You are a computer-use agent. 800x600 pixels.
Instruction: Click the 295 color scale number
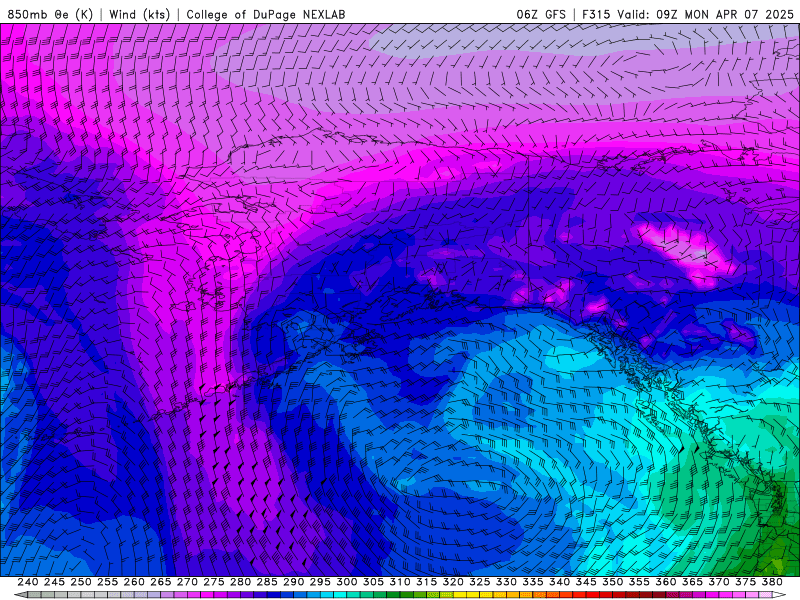[320, 582]
